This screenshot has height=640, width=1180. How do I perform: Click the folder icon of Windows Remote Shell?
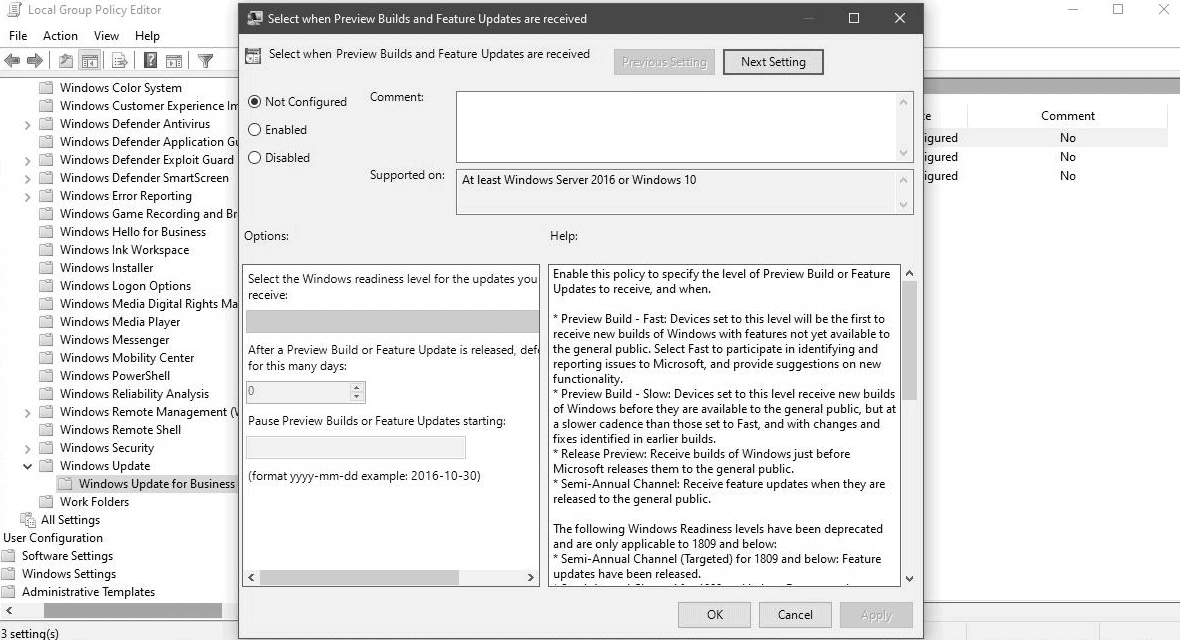(47, 429)
